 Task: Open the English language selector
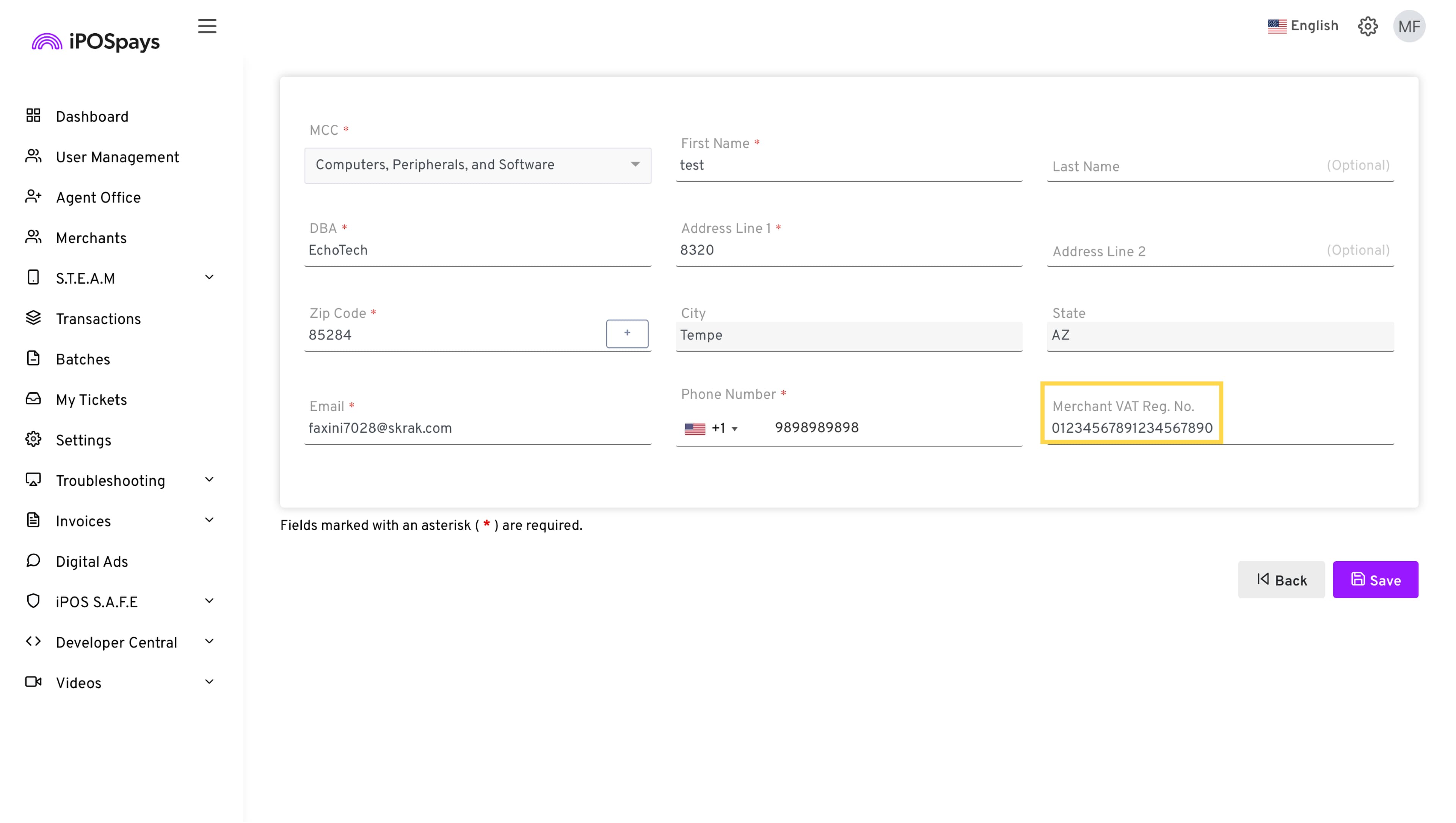(1303, 26)
